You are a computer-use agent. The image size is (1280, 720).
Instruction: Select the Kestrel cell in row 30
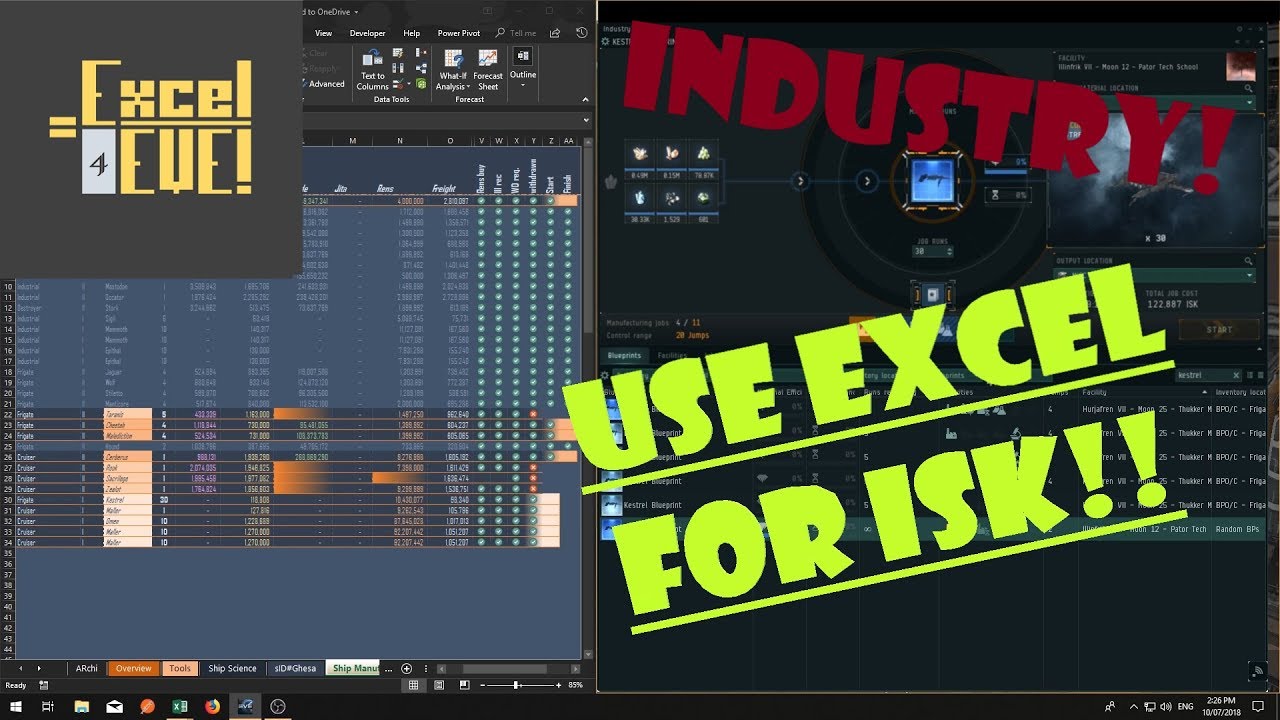click(127, 499)
